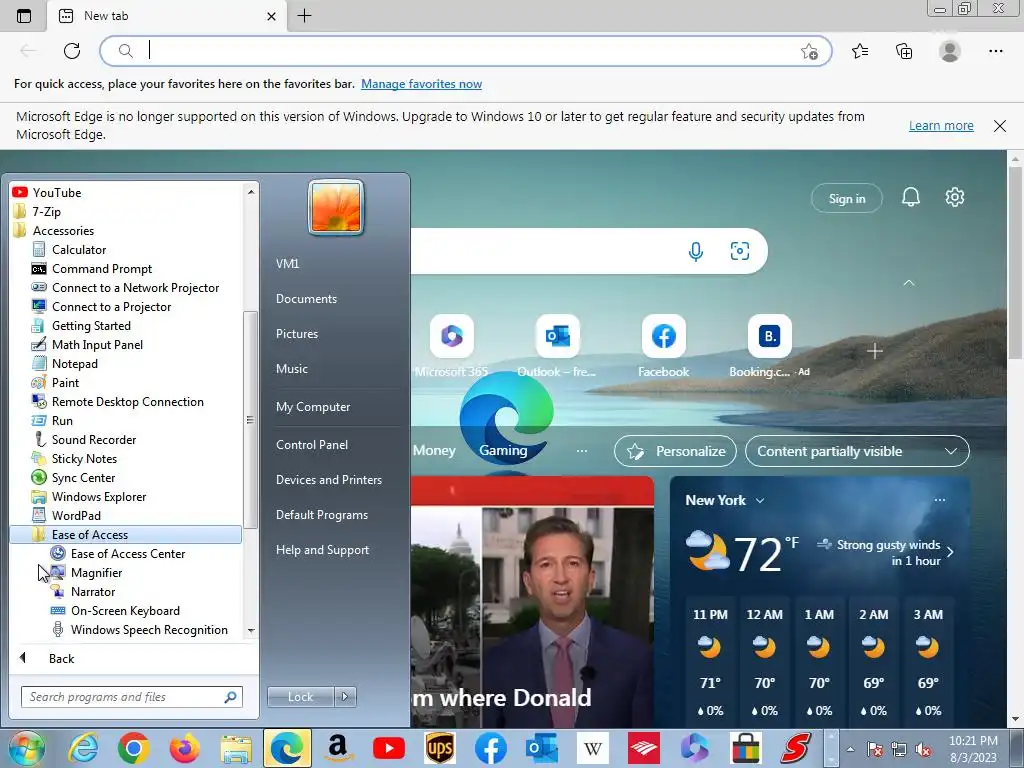Open Connect to a Projector

pyautogui.click(x=111, y=306)
